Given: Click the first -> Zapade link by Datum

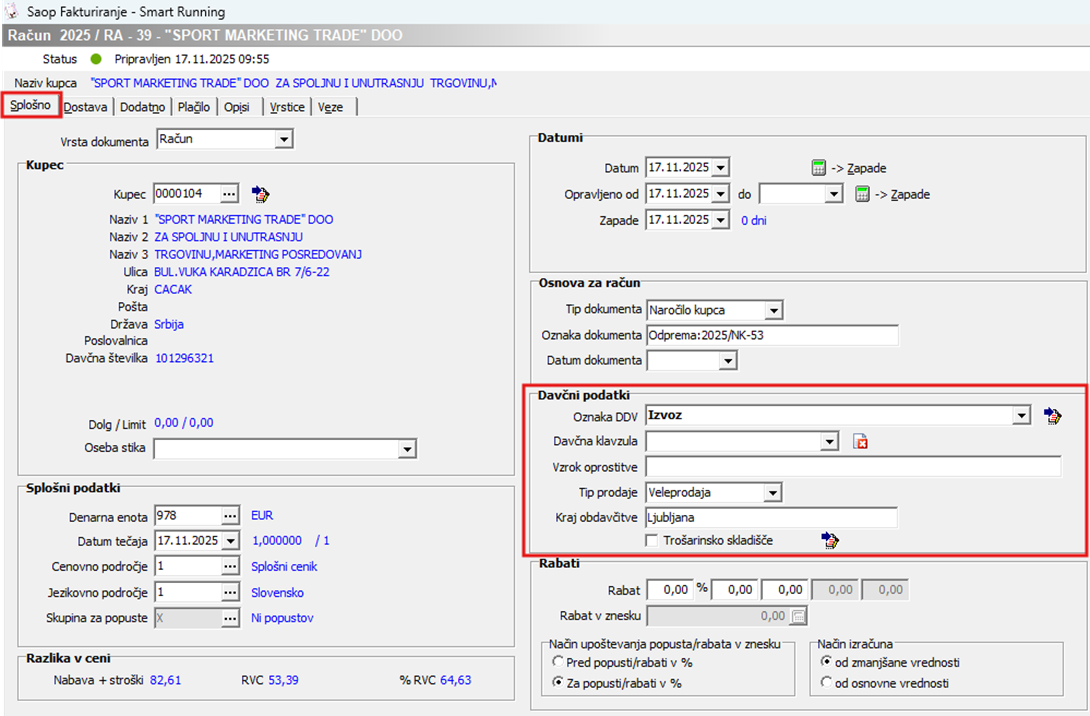Looking at the screenshot, I should point(859,168).
